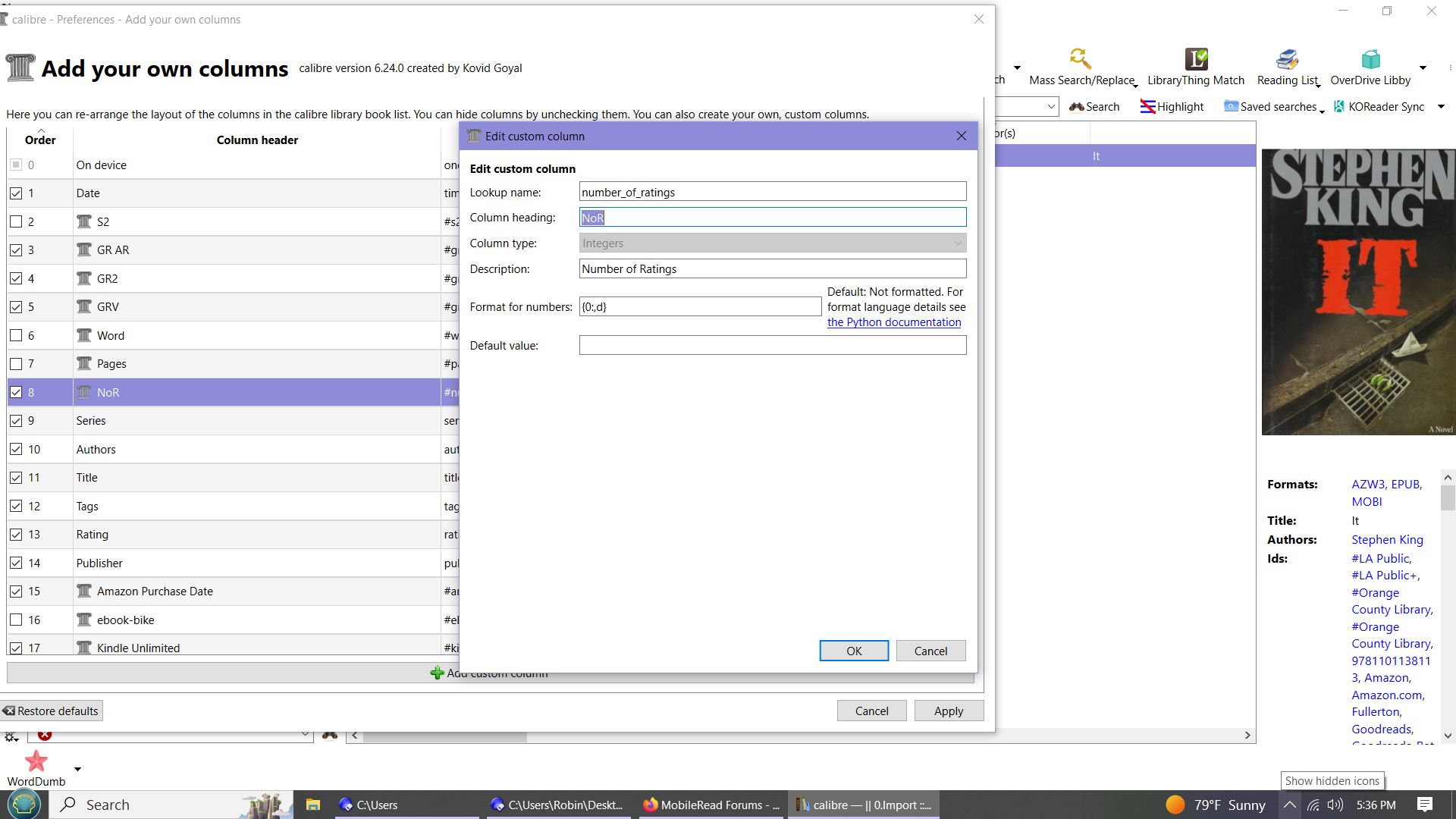Click the WordDumb star icon
This screenshot has width=1456, height=819.
[36, 761]
